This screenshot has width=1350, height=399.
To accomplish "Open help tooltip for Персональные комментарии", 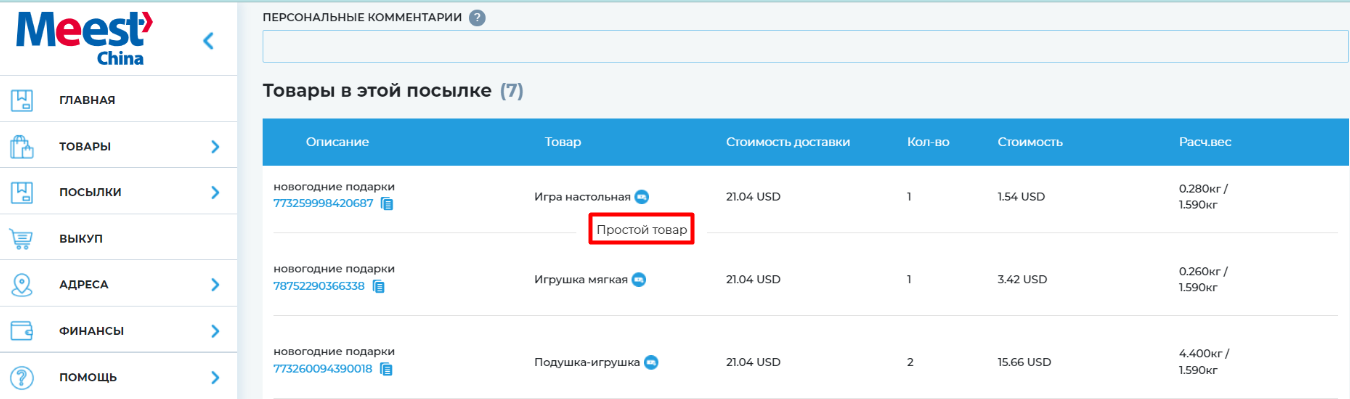I will pos(477,17).
